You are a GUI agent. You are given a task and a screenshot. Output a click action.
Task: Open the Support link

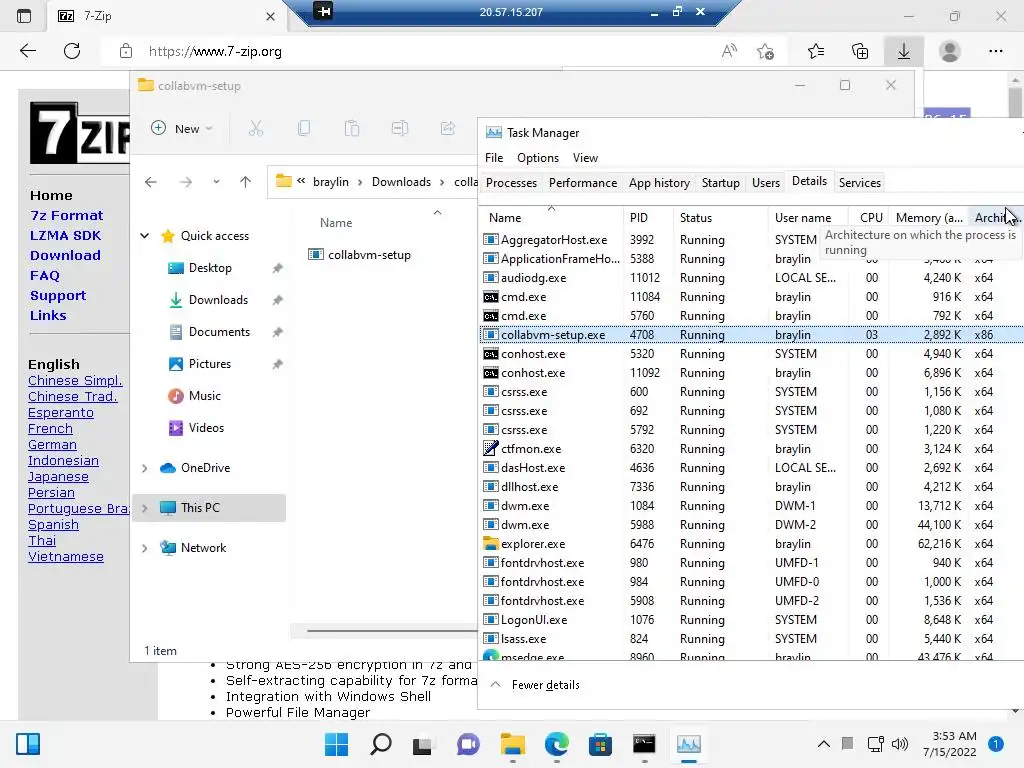[x=58, y=296]
